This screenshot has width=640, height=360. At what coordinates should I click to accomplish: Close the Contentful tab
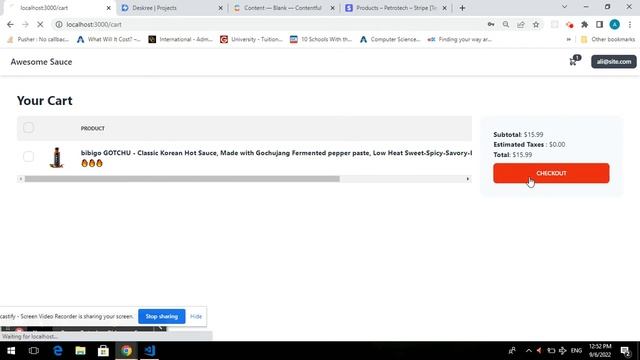click(x=332, y=8)
